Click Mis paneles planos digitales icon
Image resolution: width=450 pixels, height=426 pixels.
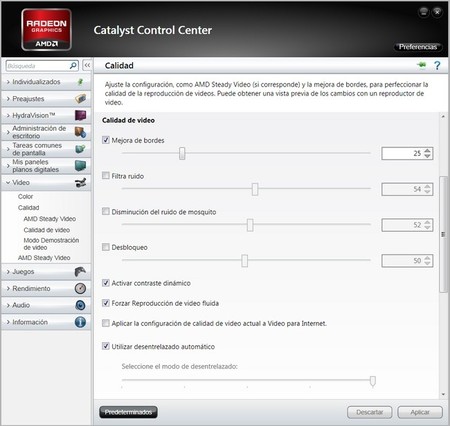tap(80, 166)
